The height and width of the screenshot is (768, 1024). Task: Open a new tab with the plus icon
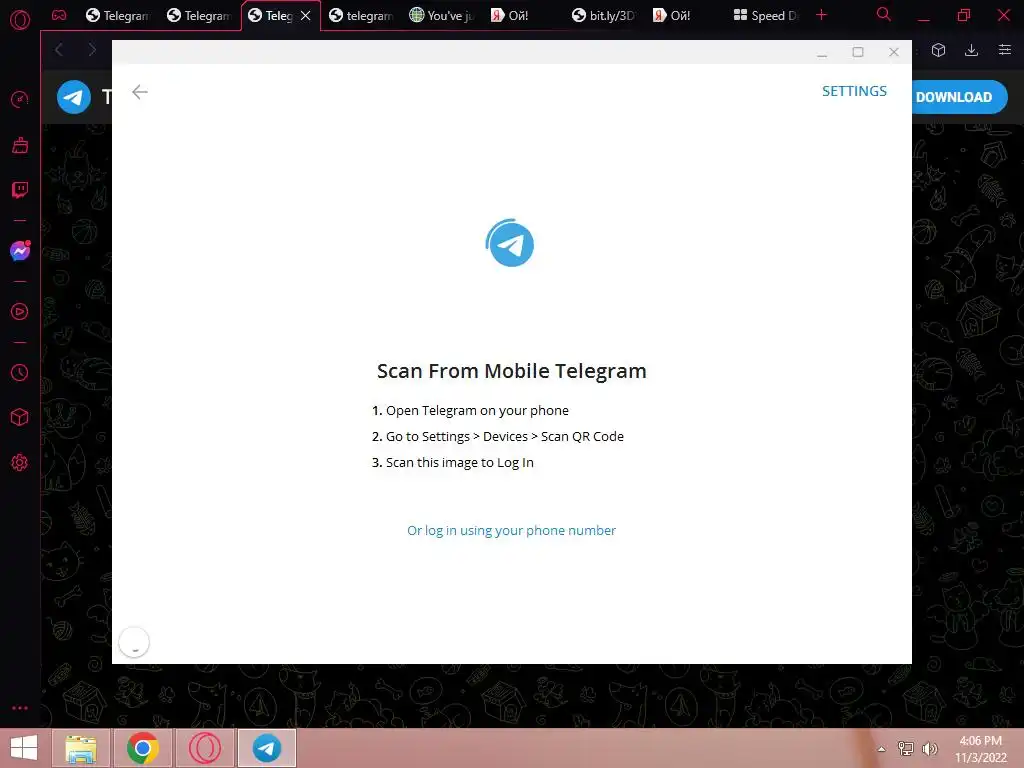(822, 15)
